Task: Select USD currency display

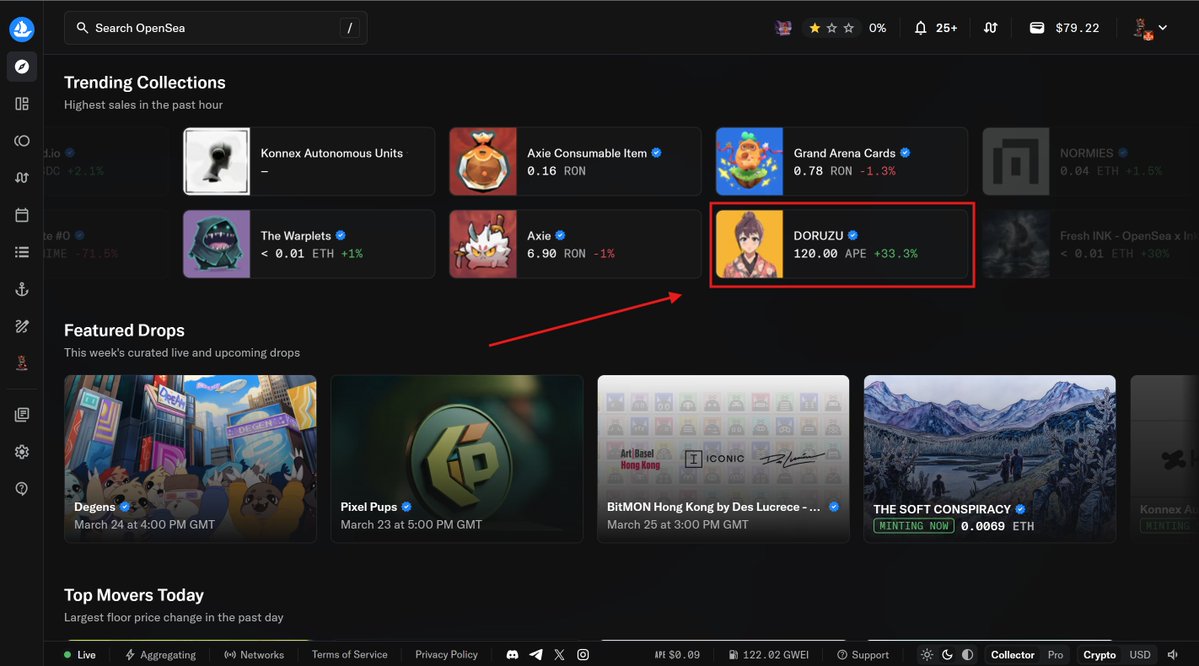Action: [x=1139, y=655]
